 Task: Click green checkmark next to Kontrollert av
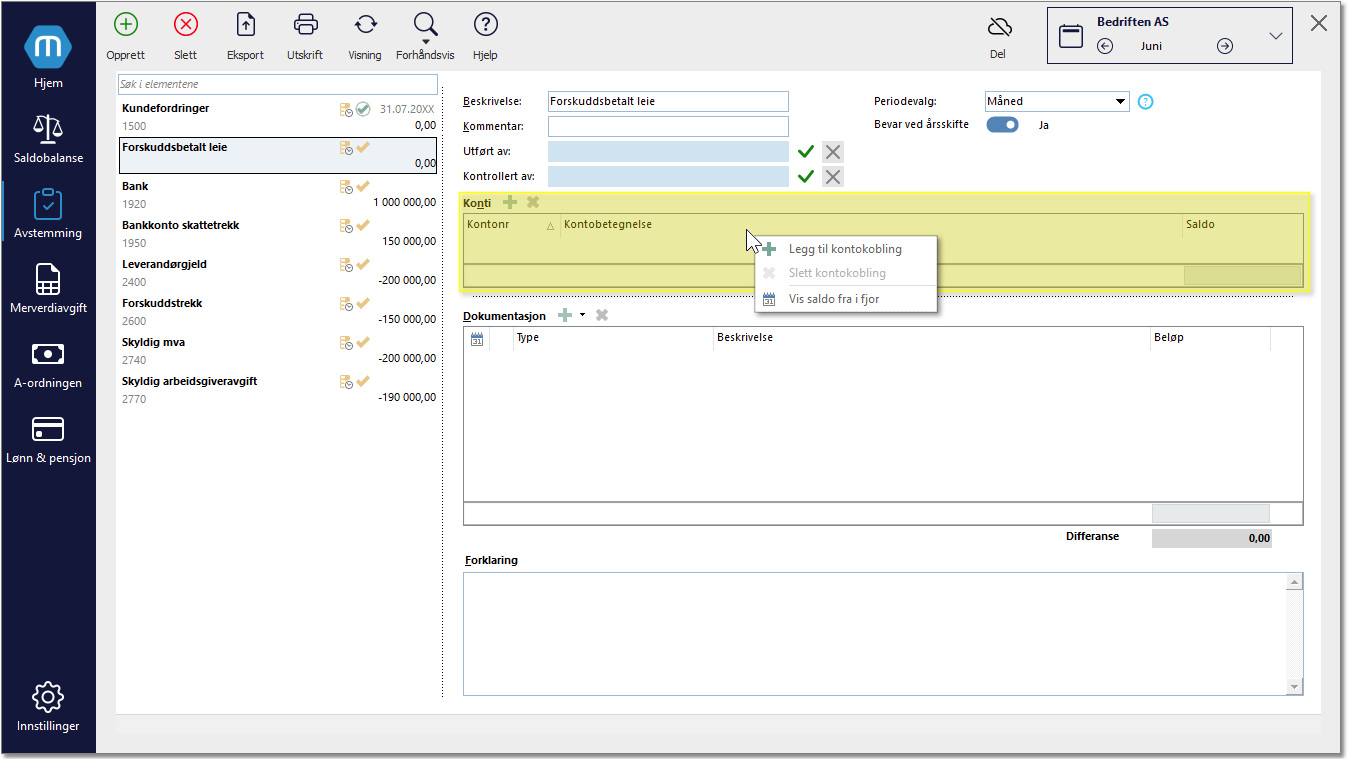[806, 177]
